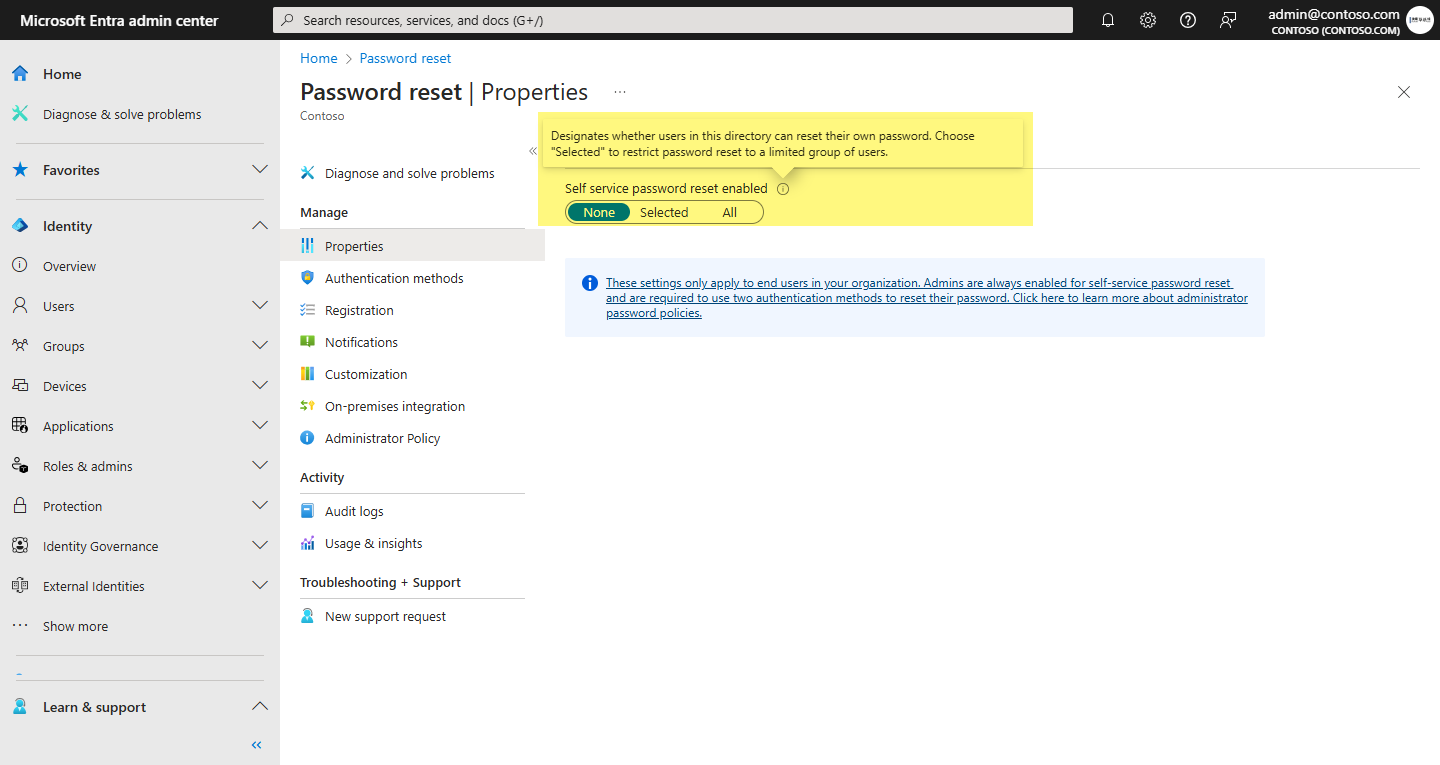
Task: Collapse the Learn & support chevron
Action: [x=260, y=707]
